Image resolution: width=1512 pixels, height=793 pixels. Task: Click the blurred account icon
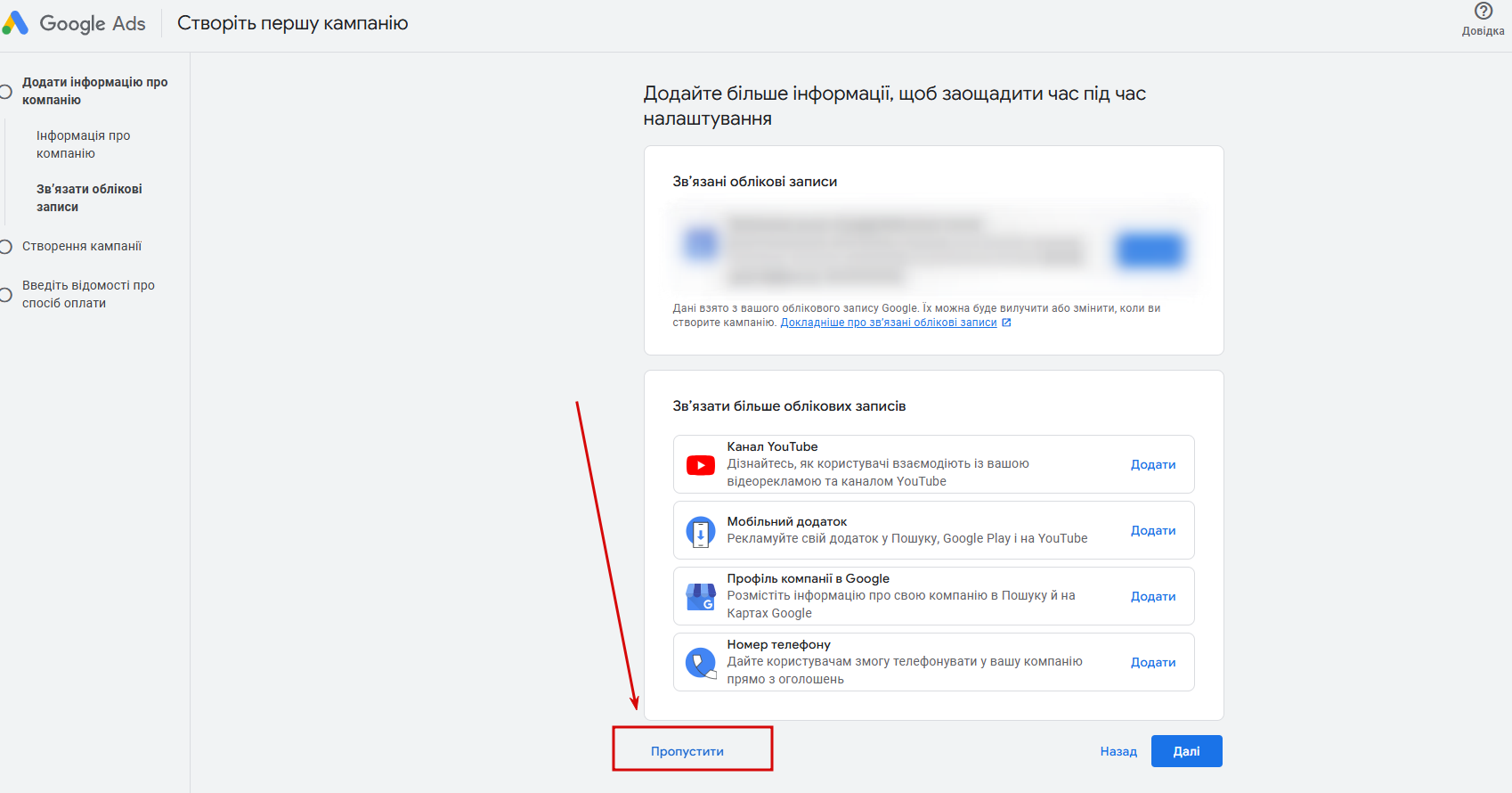click(x=702, y=243)
